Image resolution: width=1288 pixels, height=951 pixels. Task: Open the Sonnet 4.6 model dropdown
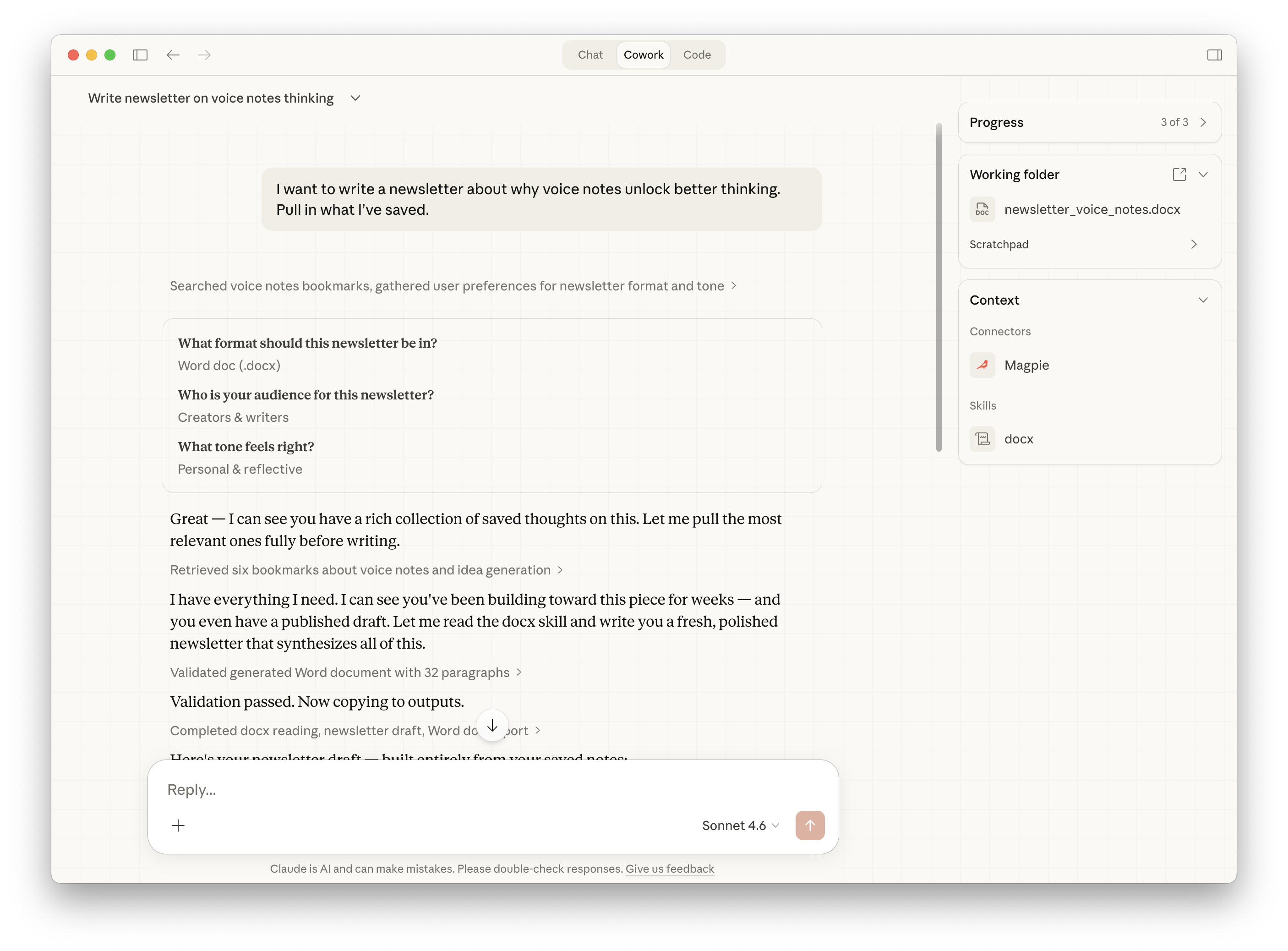tap(740, 825)
